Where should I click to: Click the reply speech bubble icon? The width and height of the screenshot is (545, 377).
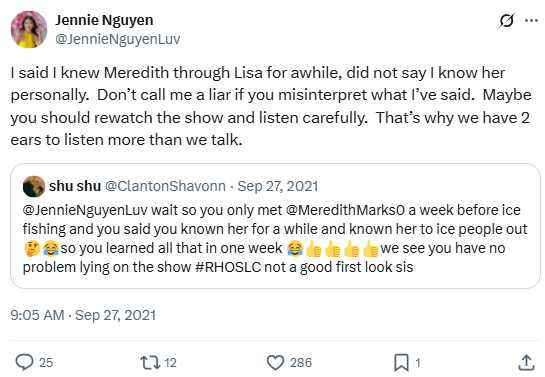pos(24,362)
